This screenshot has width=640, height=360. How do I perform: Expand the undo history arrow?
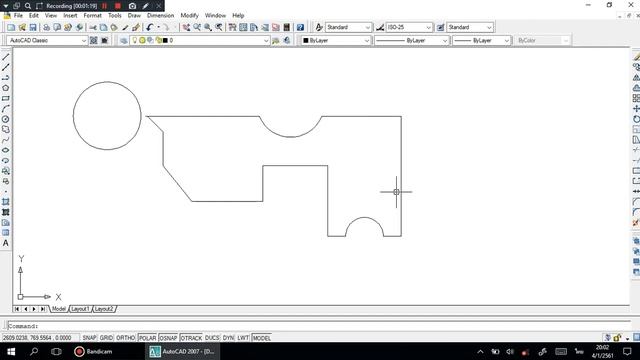coord(158,27)
